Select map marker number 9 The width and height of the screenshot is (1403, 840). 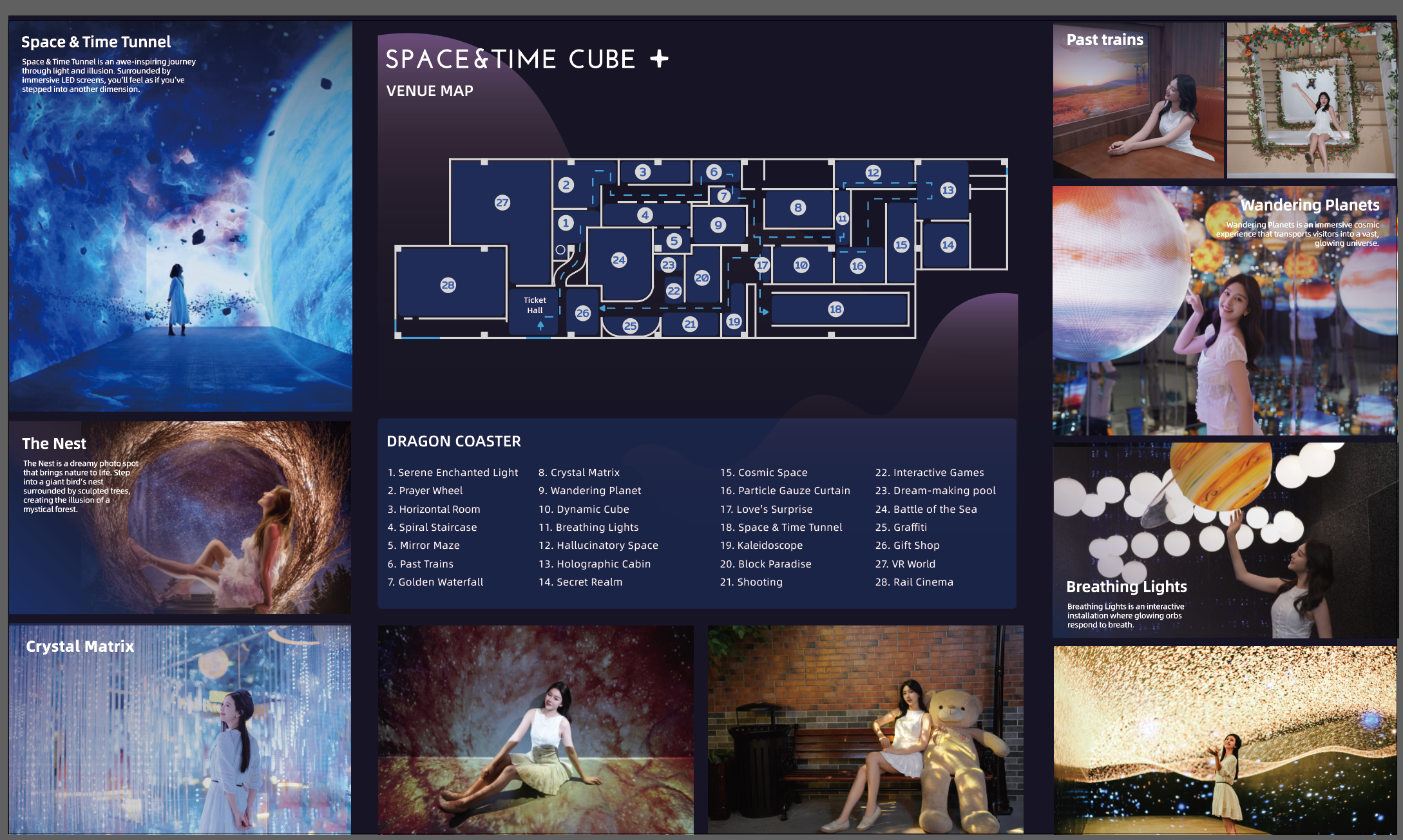(x=718, y=225)
